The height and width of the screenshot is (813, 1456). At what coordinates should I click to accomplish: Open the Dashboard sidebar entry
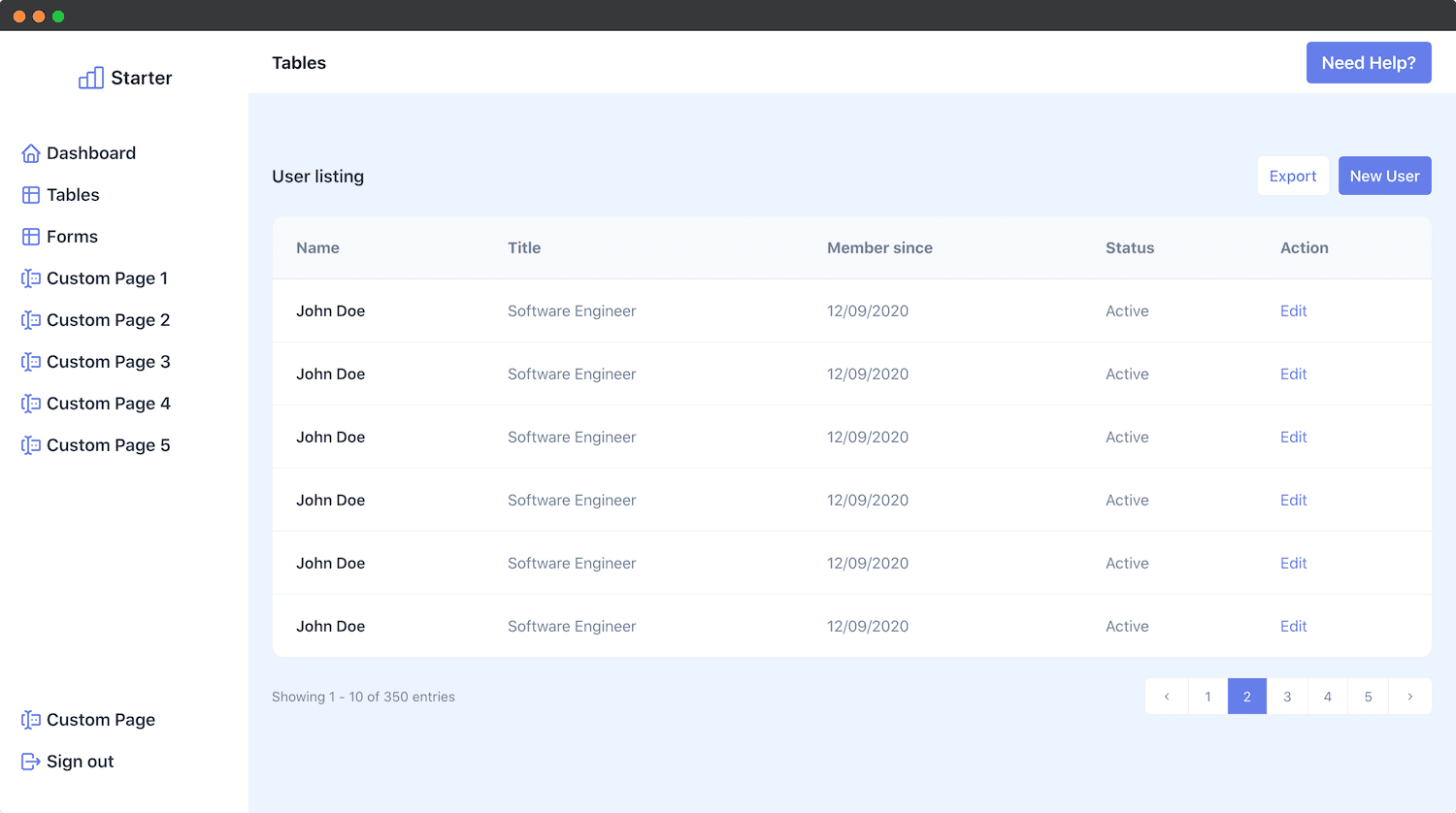[91, 152]
